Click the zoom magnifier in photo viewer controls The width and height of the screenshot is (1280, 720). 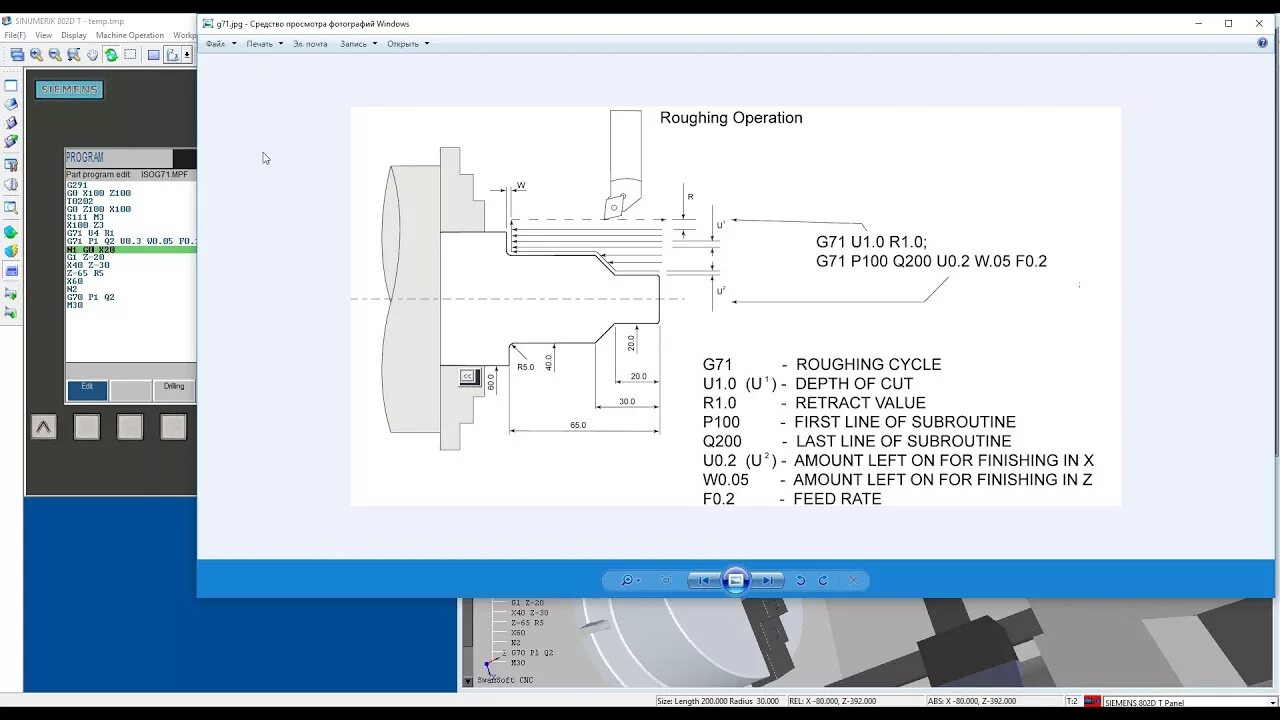coord(626,580)
